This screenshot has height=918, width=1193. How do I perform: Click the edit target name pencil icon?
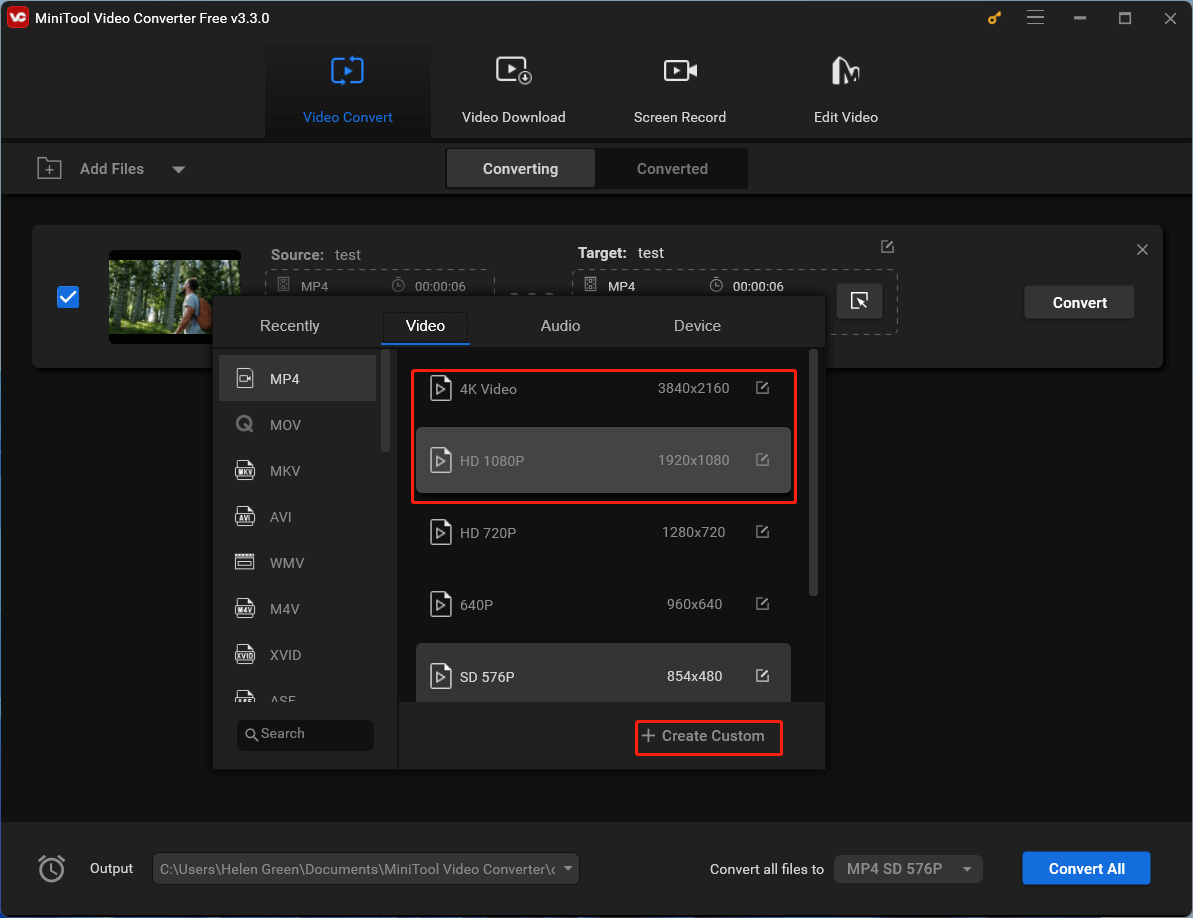[887, 246]
